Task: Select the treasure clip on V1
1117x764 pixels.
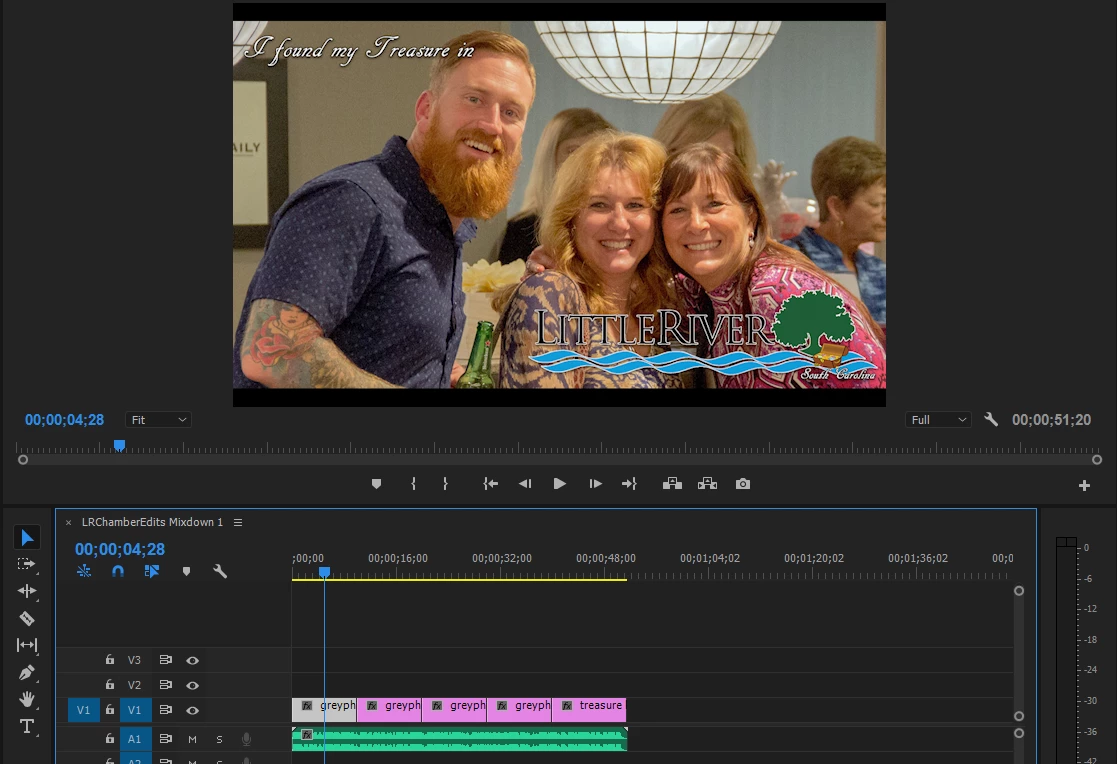Action: coord(589,710)
